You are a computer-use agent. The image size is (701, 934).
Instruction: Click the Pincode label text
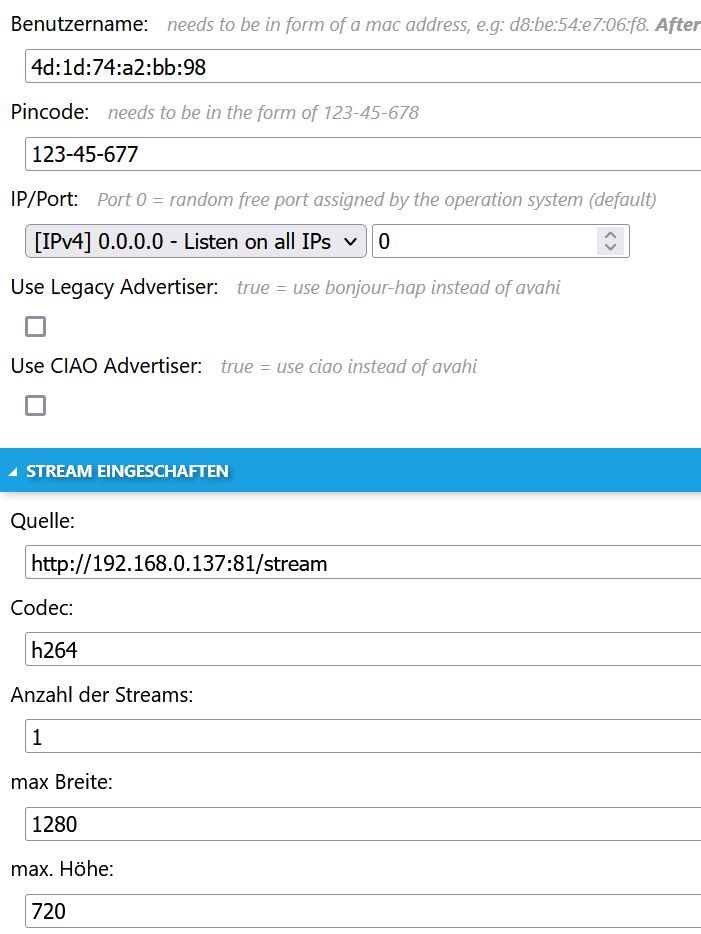point(50,112)
